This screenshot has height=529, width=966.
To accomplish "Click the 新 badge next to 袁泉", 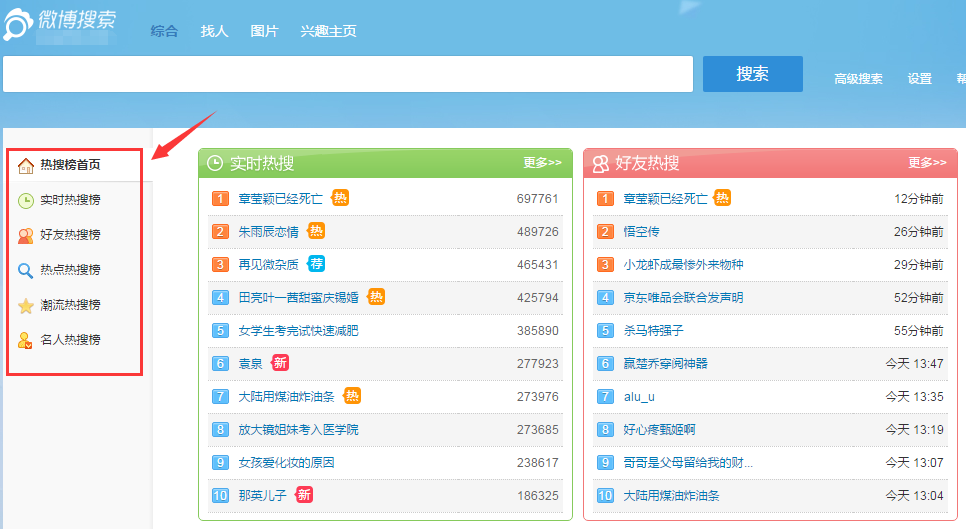I will click(280, 363).
